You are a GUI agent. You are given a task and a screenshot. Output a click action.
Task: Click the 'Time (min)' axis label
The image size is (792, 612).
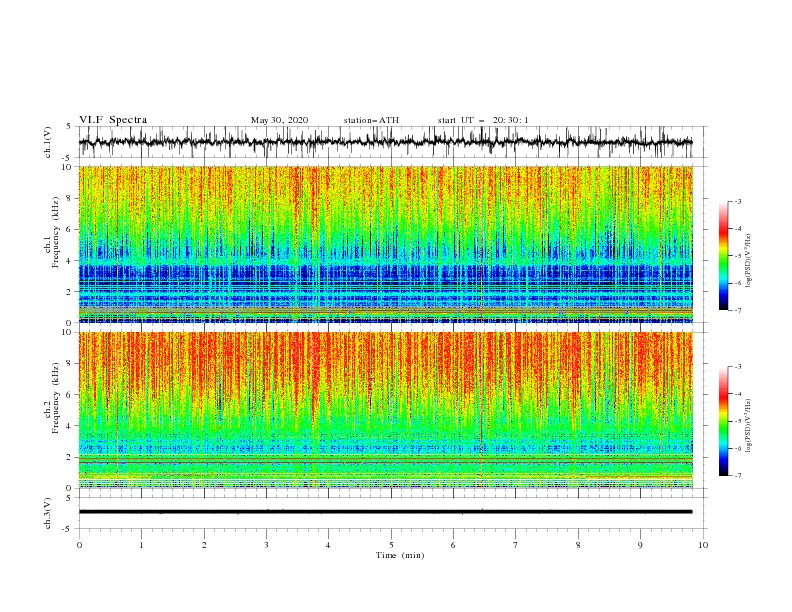[x=400, y=555]
